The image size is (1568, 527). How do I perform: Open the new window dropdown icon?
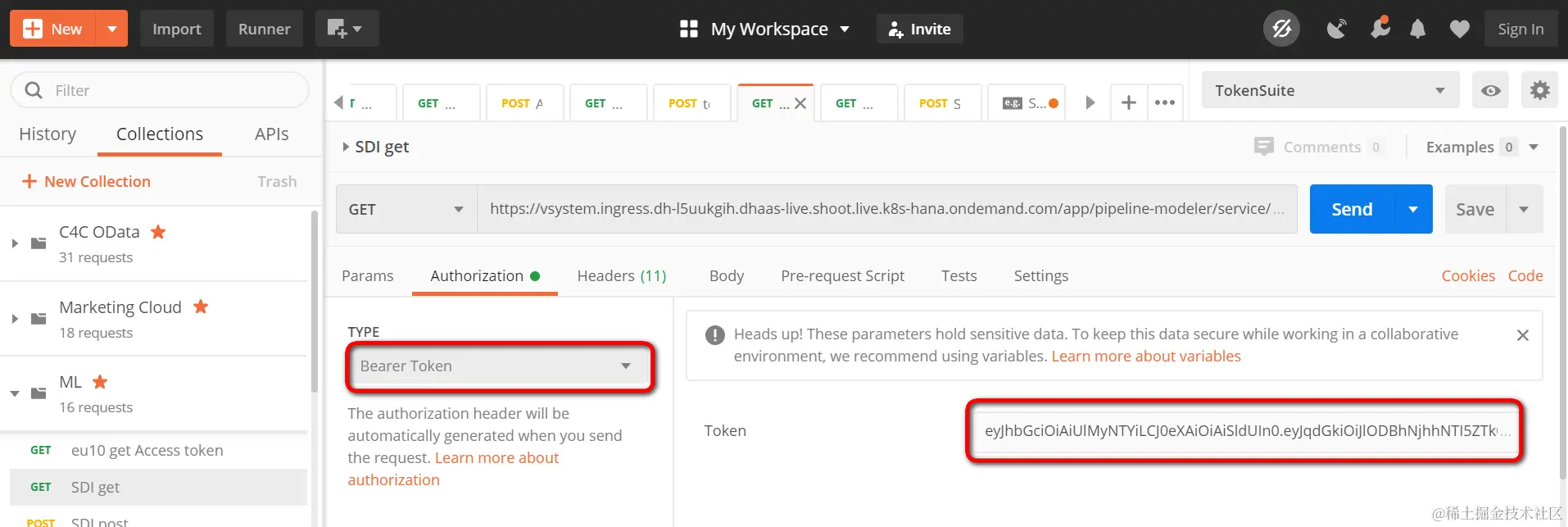pyautogui.click(x=346, y=29)
